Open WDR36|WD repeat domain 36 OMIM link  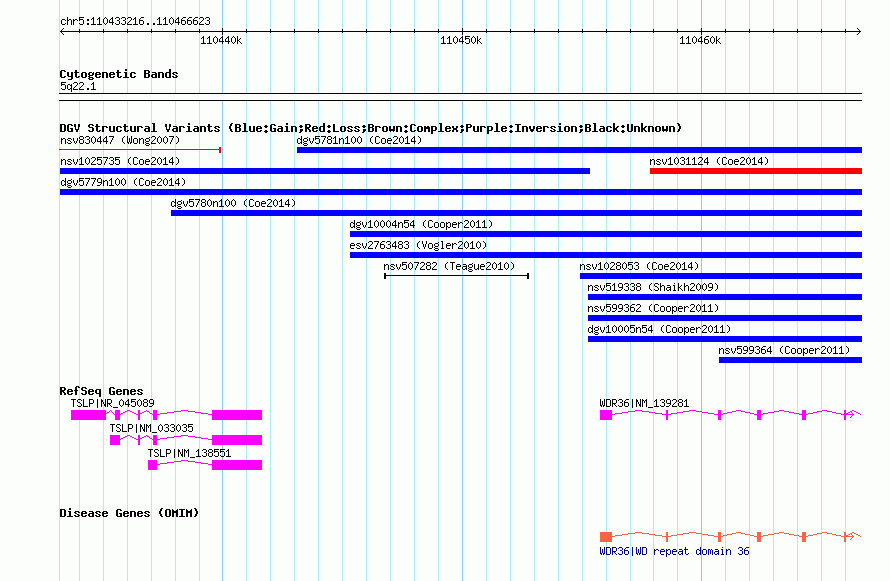[674, 551]
